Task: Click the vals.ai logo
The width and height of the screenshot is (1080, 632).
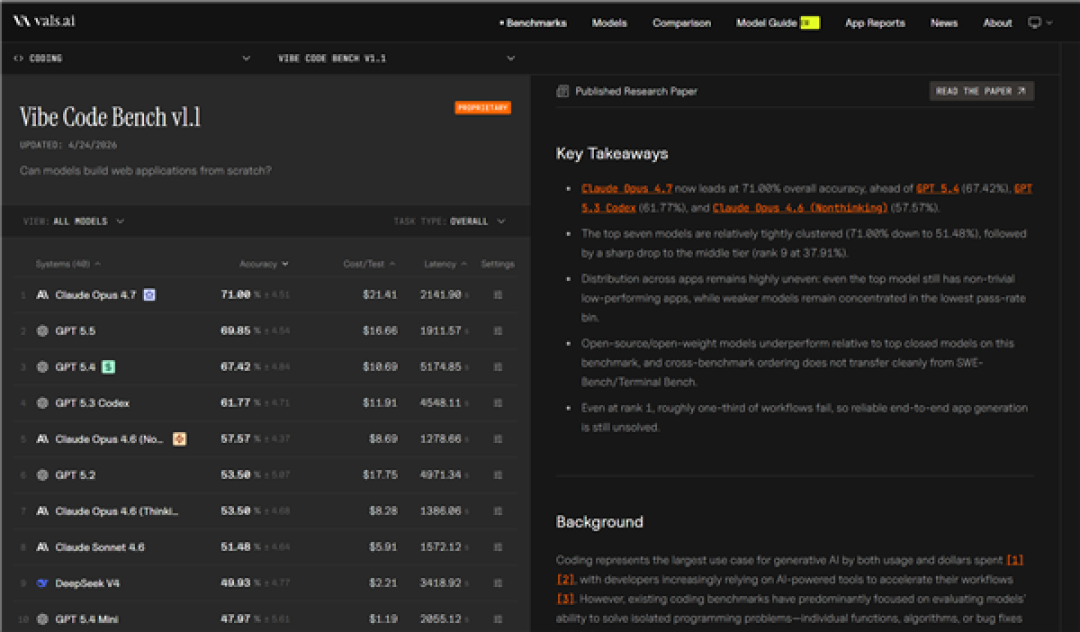Action: (44, 21)
